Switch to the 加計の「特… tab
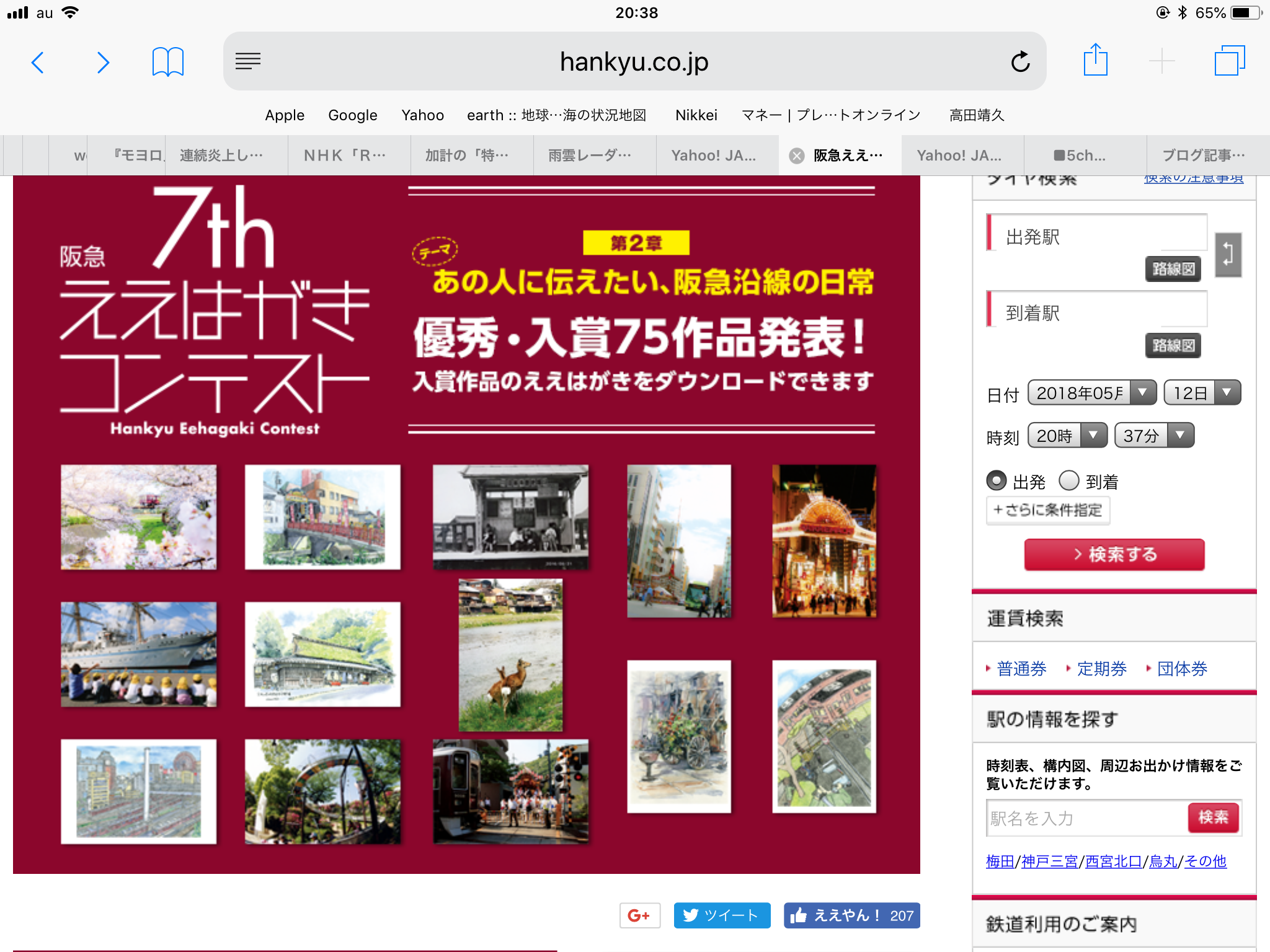The image size is (1270, 952). point(472,156)
